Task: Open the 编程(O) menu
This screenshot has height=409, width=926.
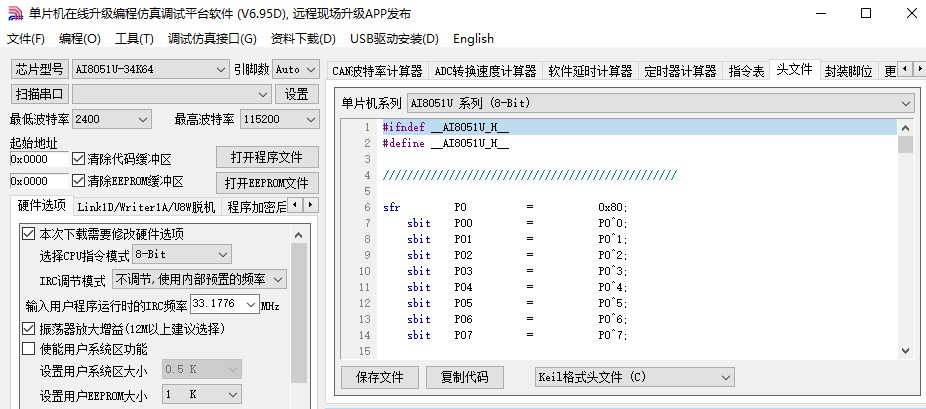Action: pyautogui.click(x=80, y=39)
